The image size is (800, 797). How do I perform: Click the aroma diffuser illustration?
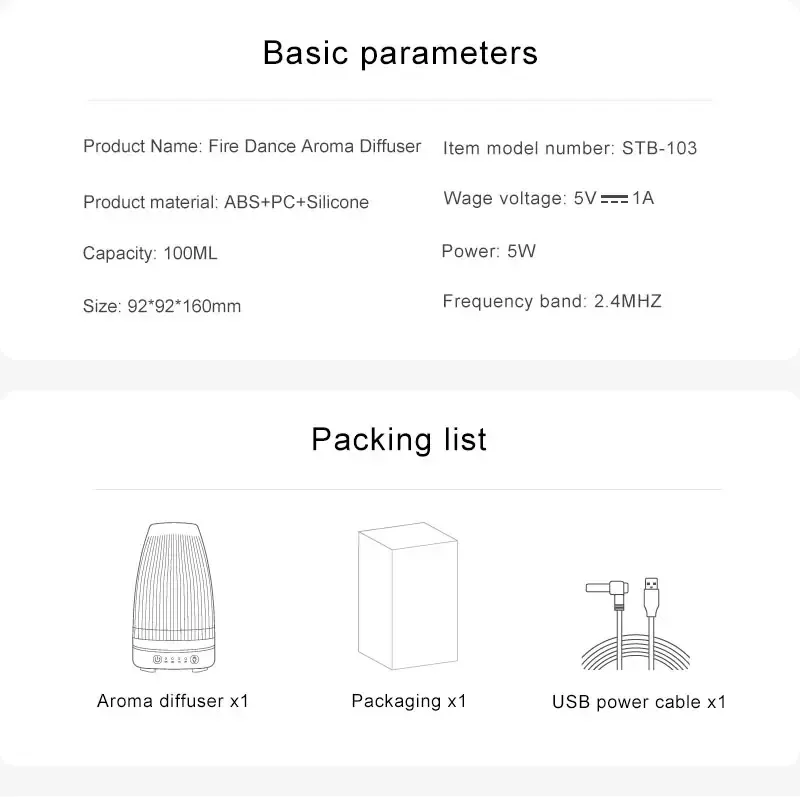[173, 597]
